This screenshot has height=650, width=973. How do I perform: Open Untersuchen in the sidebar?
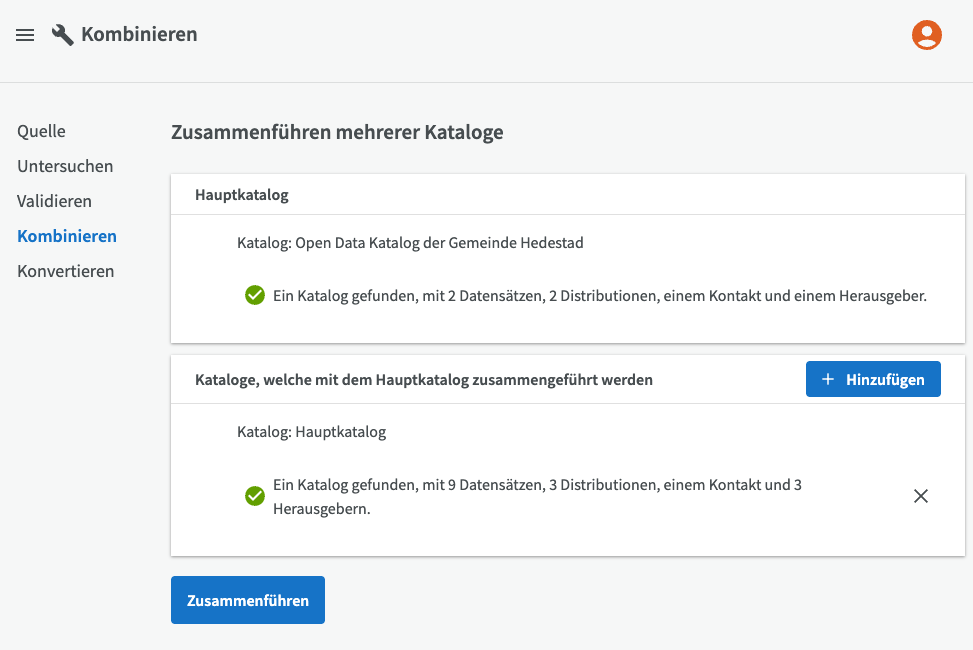point(65,166)
